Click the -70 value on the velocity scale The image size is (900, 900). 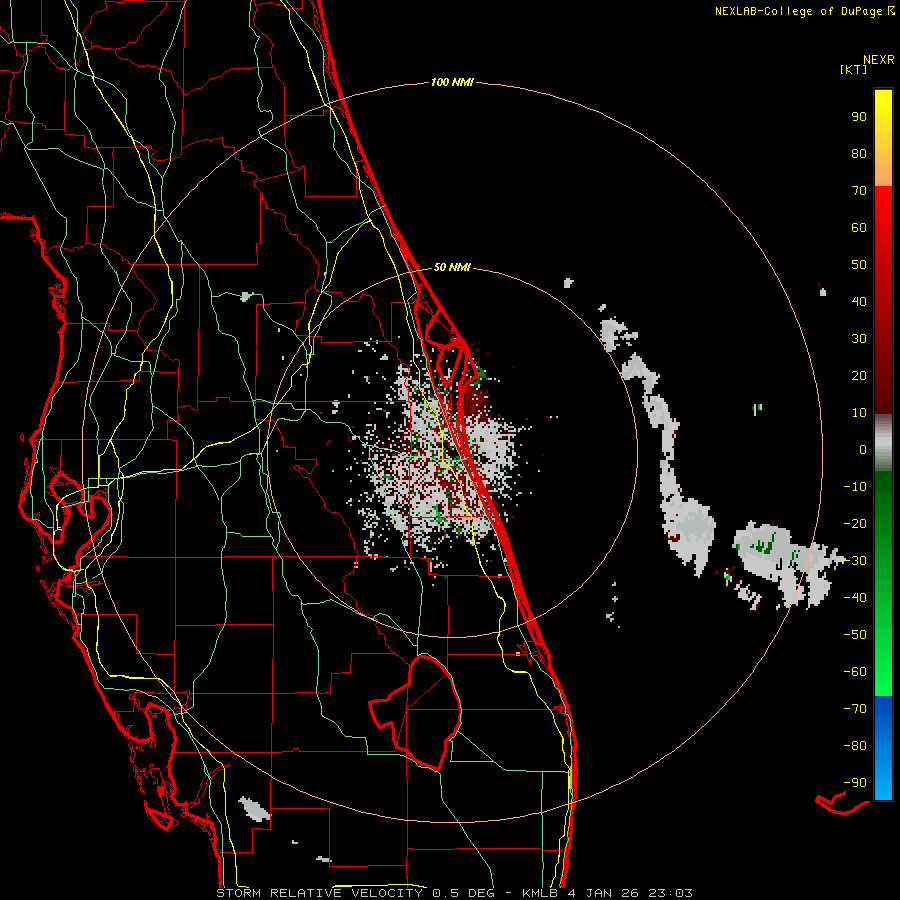(855, 709)
